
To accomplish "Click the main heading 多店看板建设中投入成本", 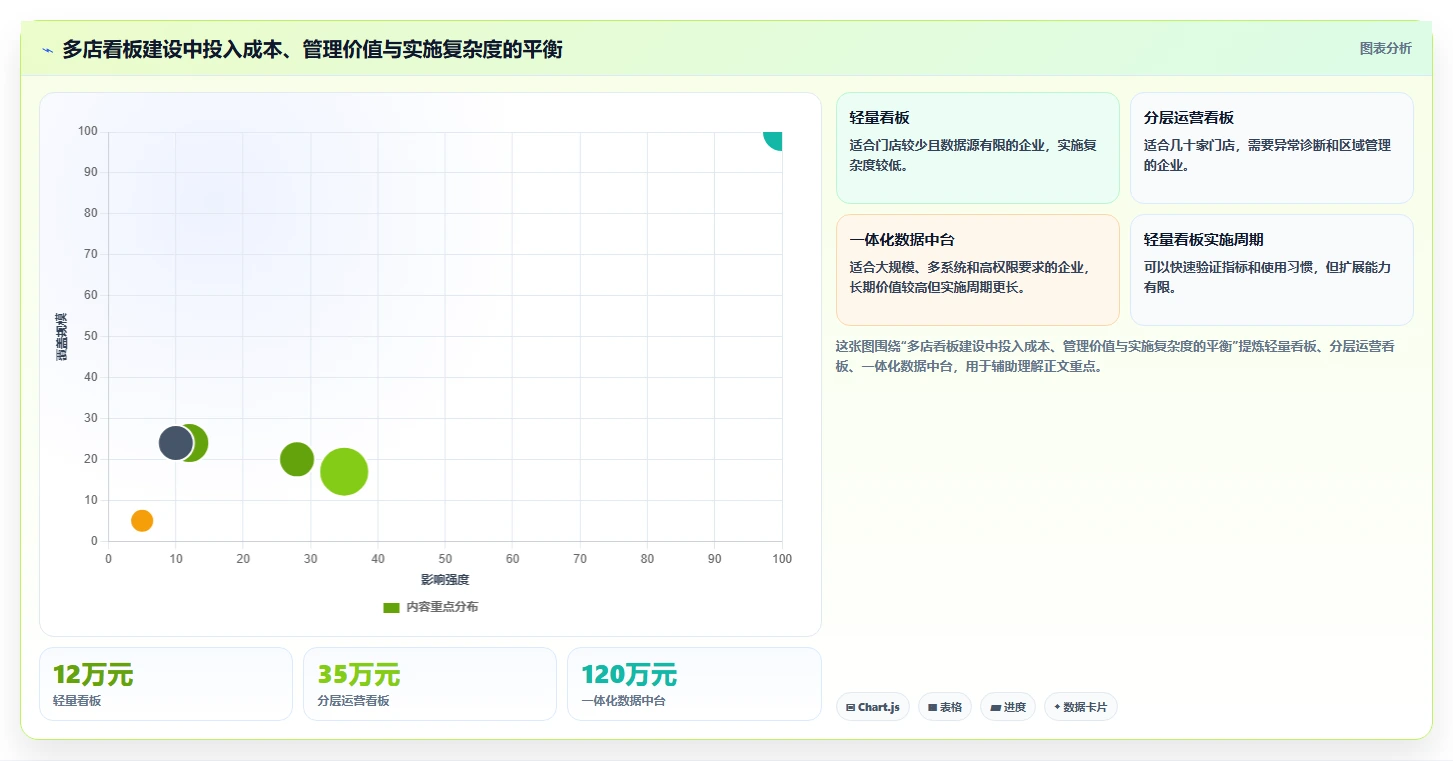I will pos(312,49).
